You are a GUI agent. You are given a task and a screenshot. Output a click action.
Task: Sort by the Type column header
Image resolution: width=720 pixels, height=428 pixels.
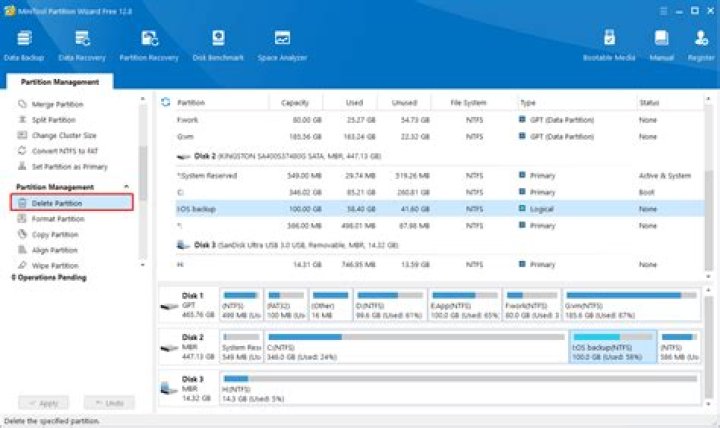[528, 102]
